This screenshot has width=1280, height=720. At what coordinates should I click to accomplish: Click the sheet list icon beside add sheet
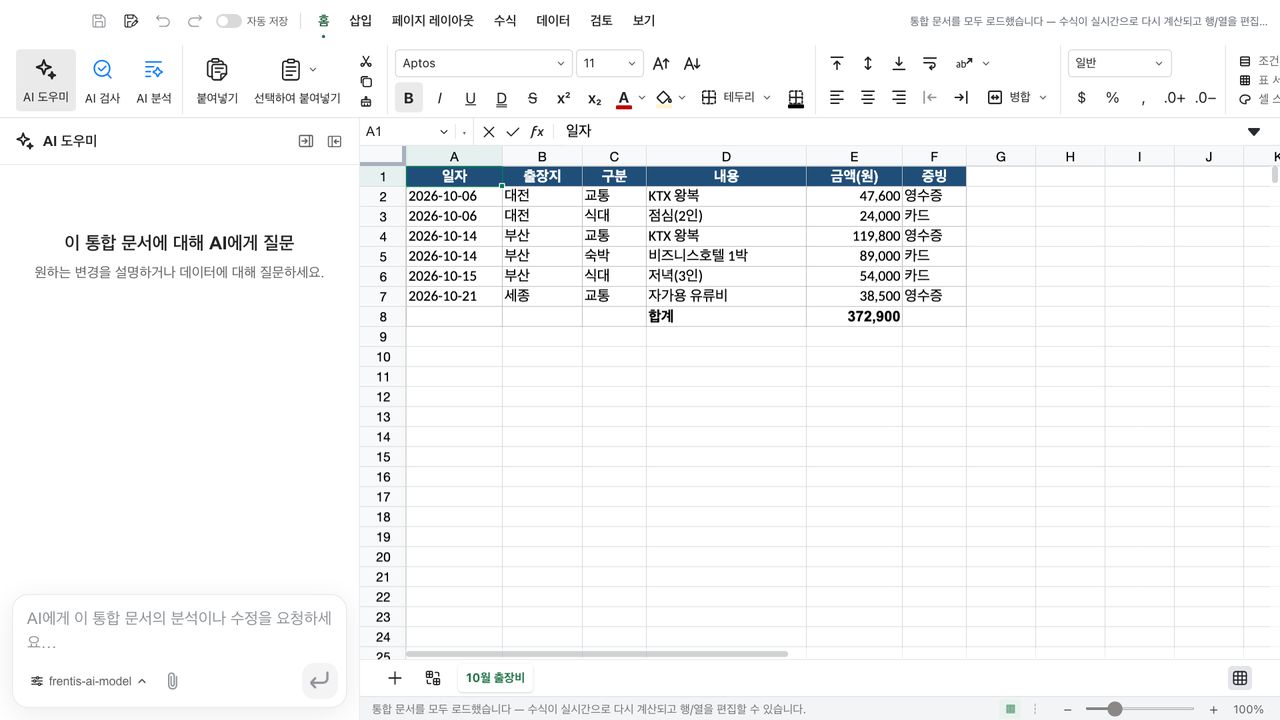[433, 678]
